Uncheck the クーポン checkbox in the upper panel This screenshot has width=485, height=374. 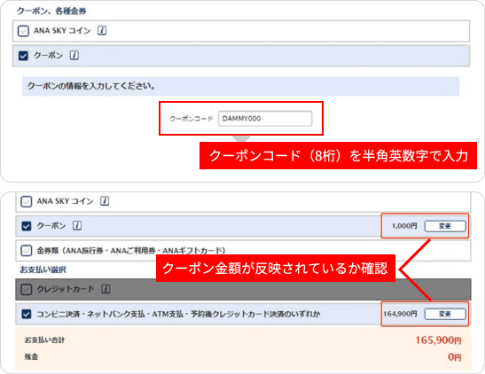[x=23, y=56]
